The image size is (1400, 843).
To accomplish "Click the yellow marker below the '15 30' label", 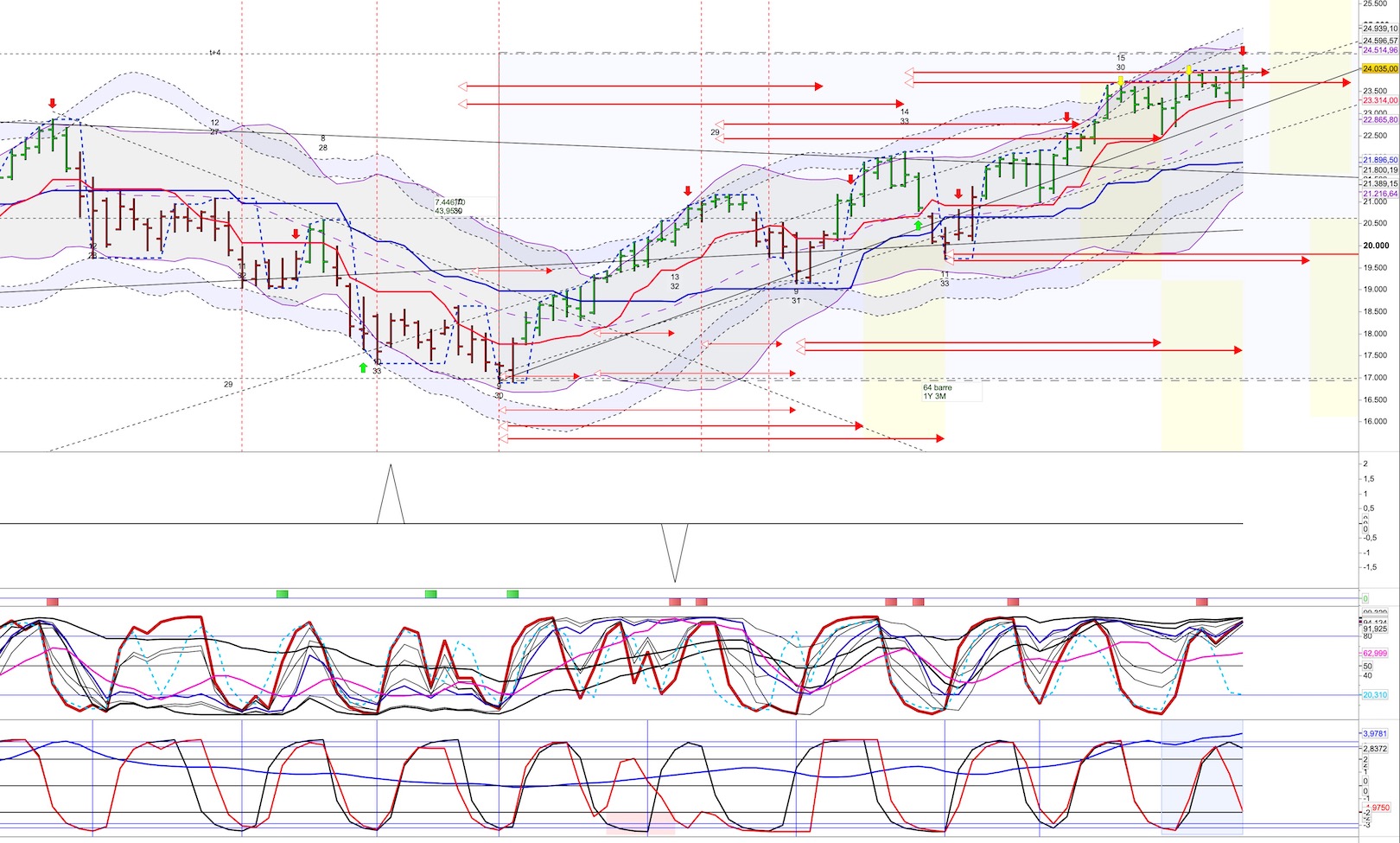I will pyautogui.click(x=1121, y=81).
